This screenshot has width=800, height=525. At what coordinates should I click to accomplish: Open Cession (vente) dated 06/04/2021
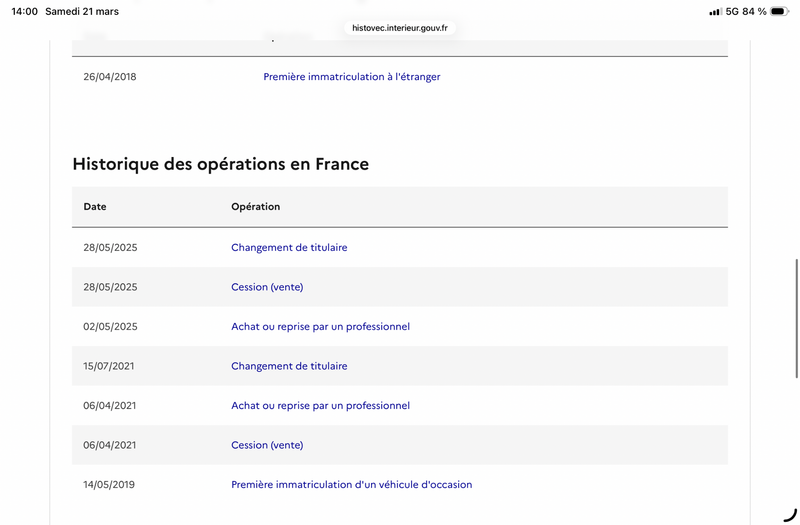pyautogui.click(x=267, y=445)
